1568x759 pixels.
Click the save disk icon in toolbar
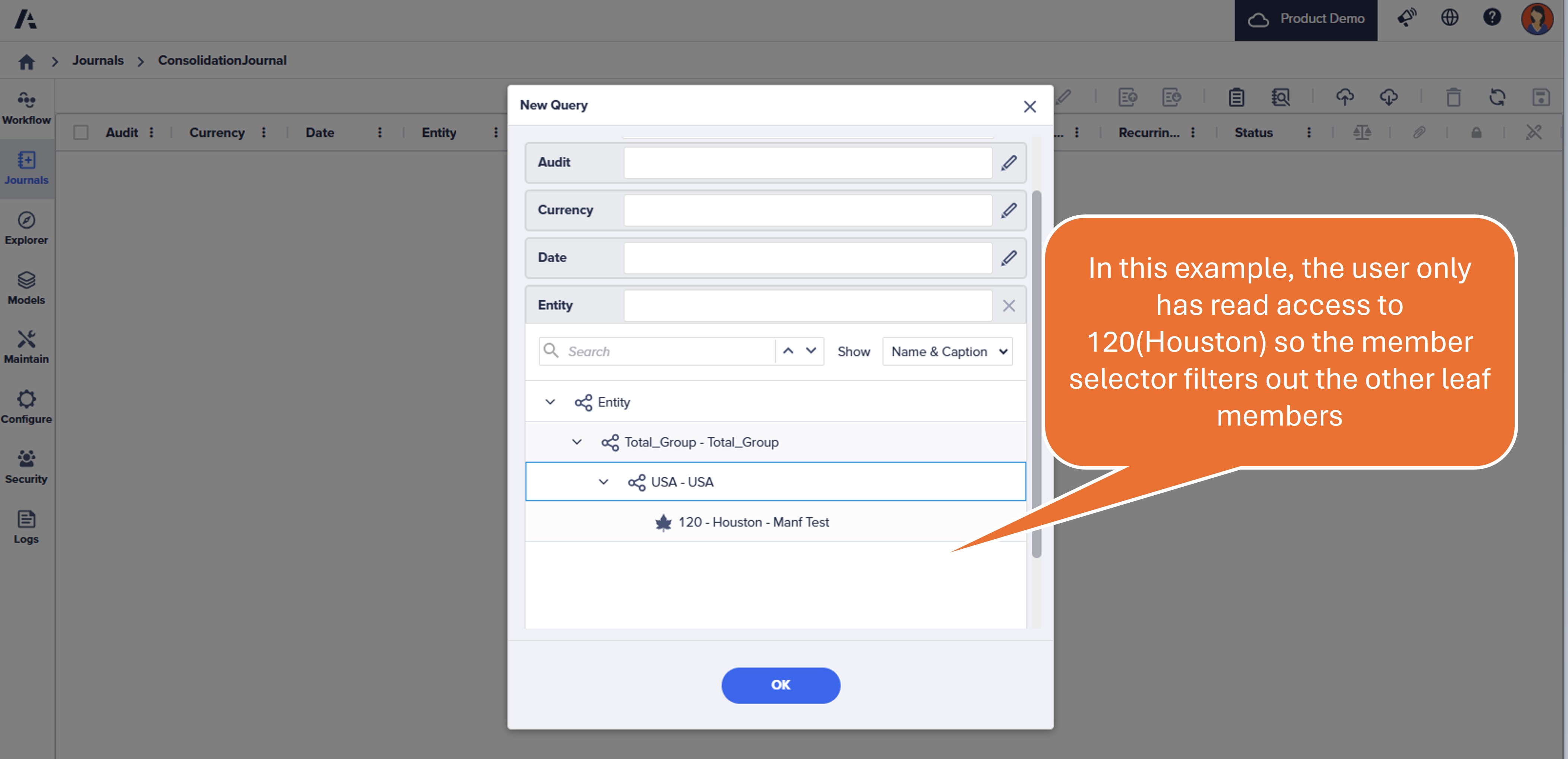[1541, 97]
